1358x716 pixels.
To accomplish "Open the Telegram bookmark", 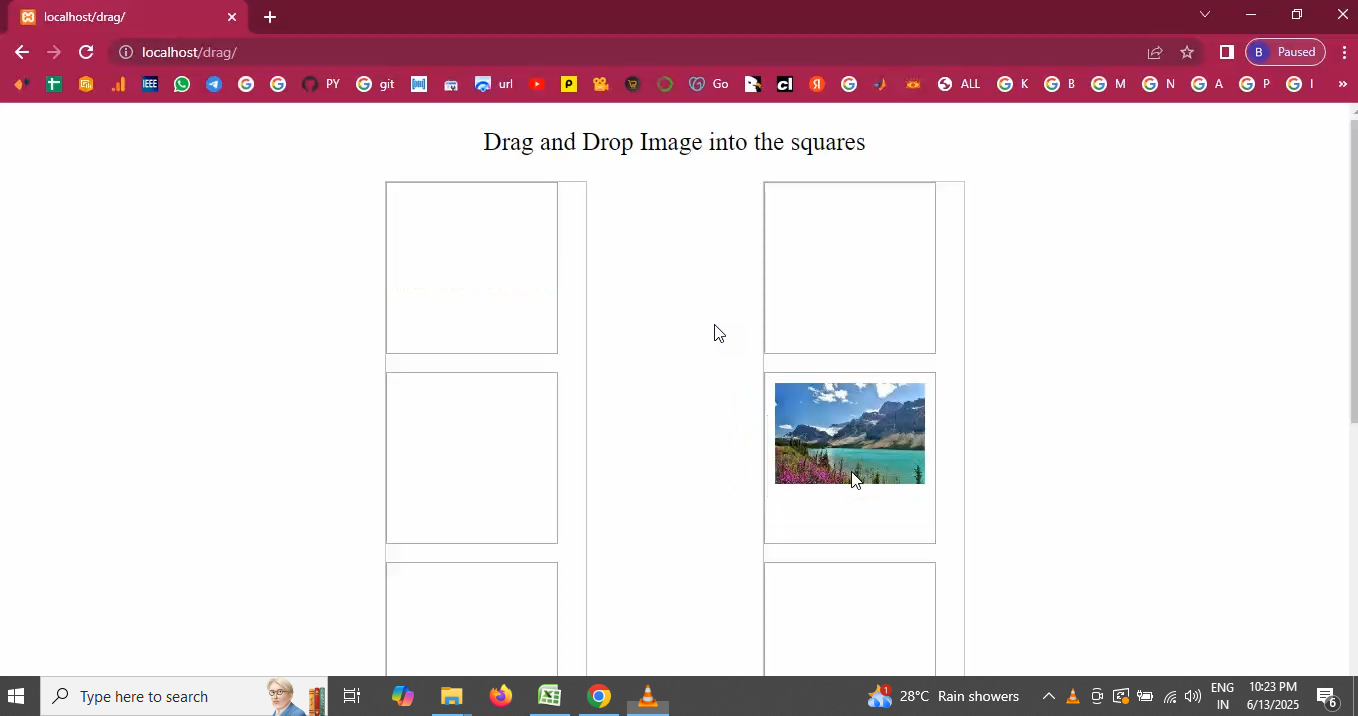I will [x=213, y=84].
